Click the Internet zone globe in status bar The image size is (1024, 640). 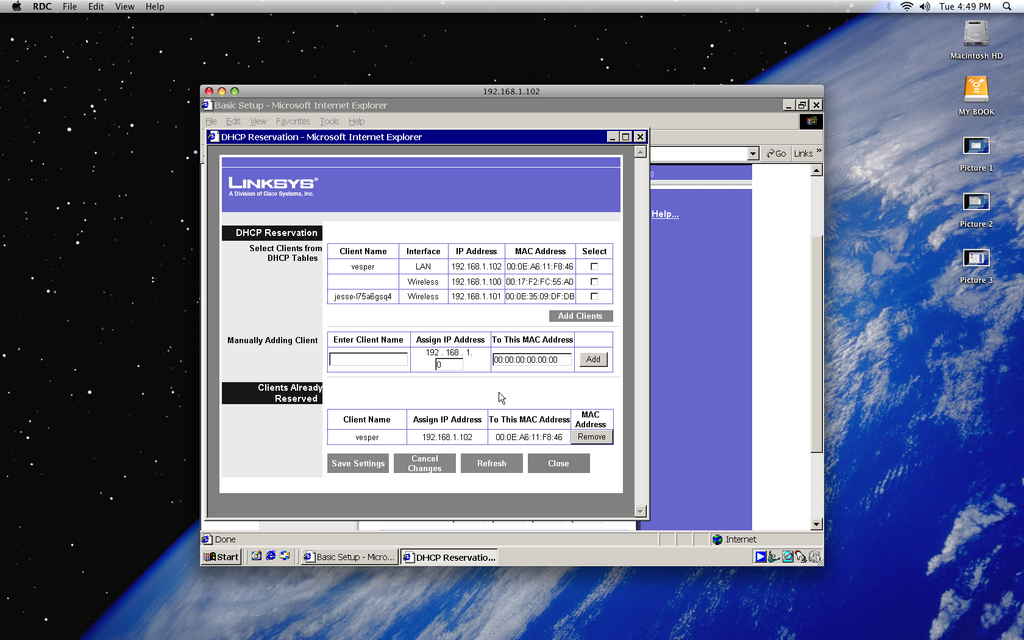click(x=717, y=539)
